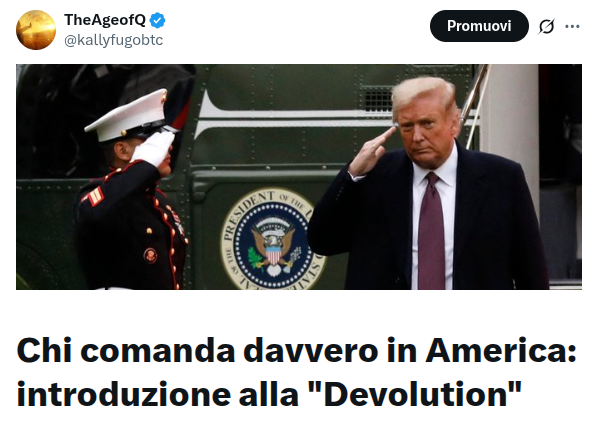Click headline line "Chi comanda davvero in America:"
Viewport: 596px width, 424px height.
pos(296,351)
